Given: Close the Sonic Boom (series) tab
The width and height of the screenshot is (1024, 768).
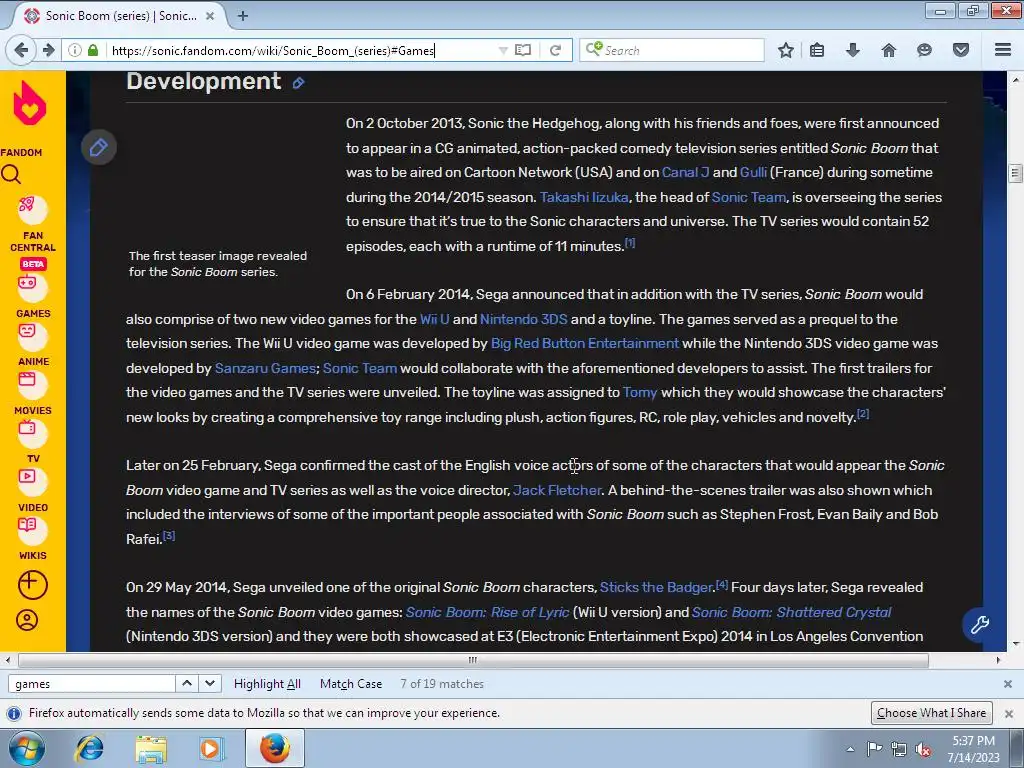Looking at the screenshot, I should [x=210, y=16].
